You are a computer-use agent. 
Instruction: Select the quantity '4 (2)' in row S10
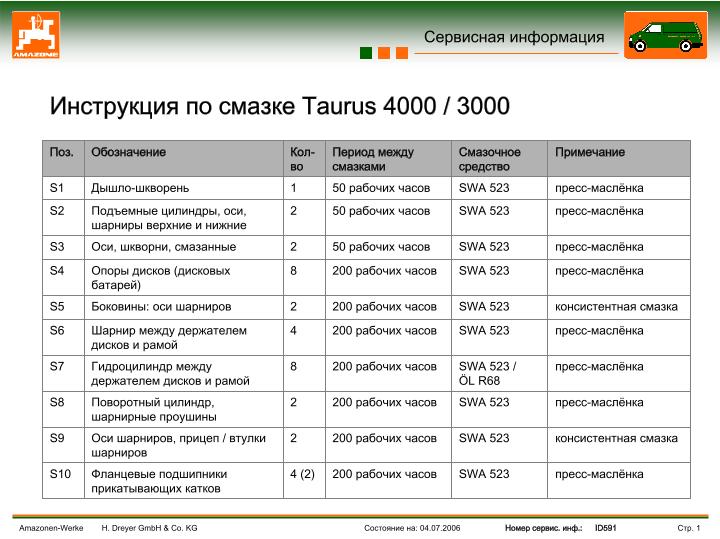[x=302, y=473]
